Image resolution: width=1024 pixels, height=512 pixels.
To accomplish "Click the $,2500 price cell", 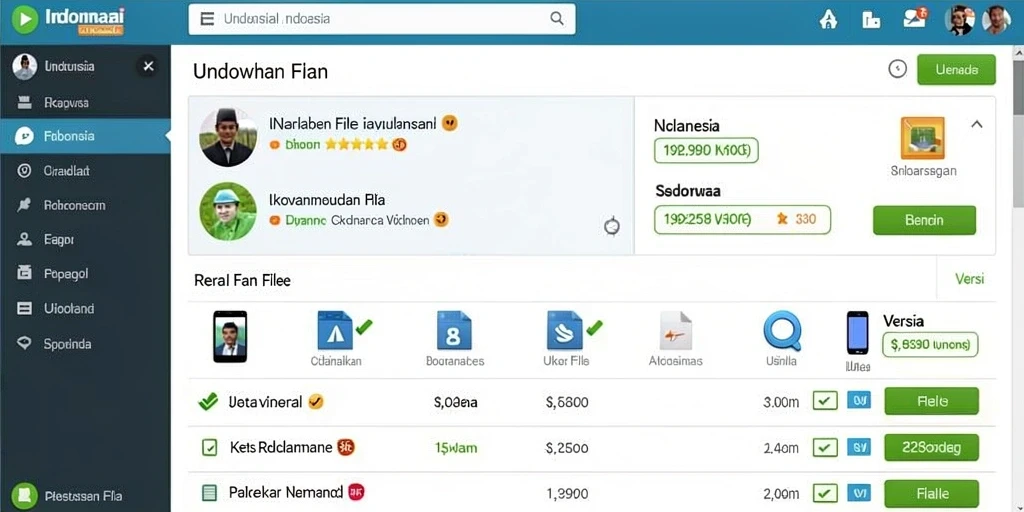I will pos(567,448).
